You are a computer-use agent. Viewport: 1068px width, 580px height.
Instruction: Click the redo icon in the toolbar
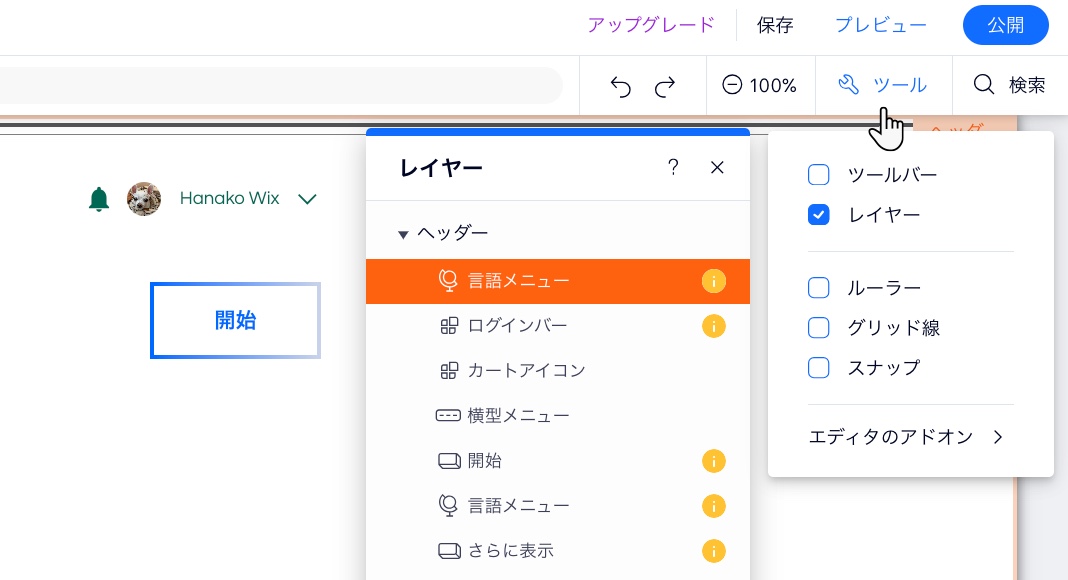pyautogui.click(x=664, y=87)
